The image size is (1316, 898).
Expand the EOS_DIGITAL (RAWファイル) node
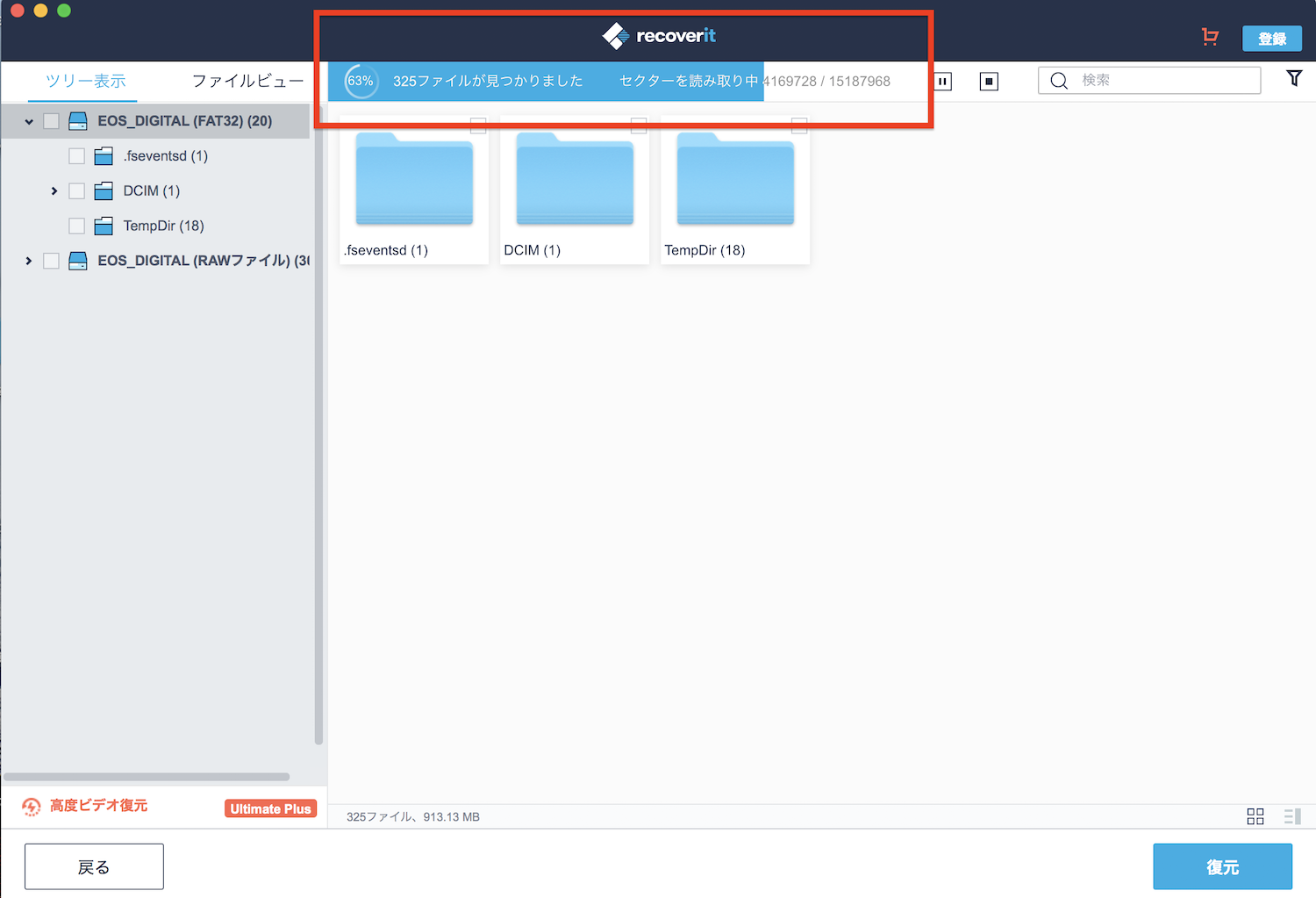(29, 261)
